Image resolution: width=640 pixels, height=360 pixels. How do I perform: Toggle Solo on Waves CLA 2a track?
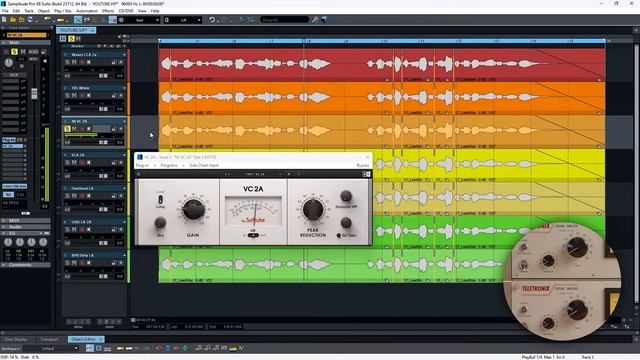click(x=68, y=62)
